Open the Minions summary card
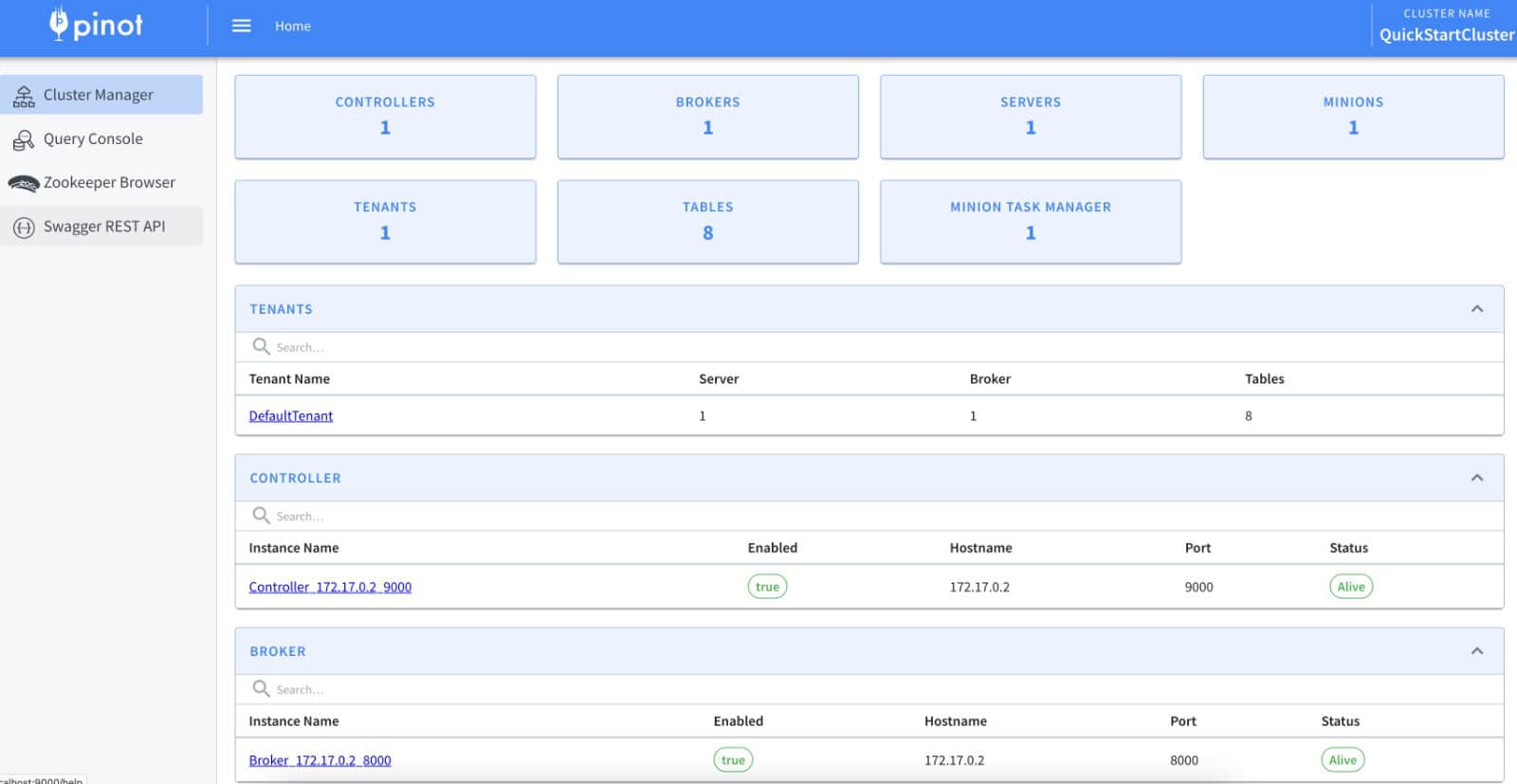Image resolution: width=1517 pixels, height=784 pixels. (x=1353, y=117)
